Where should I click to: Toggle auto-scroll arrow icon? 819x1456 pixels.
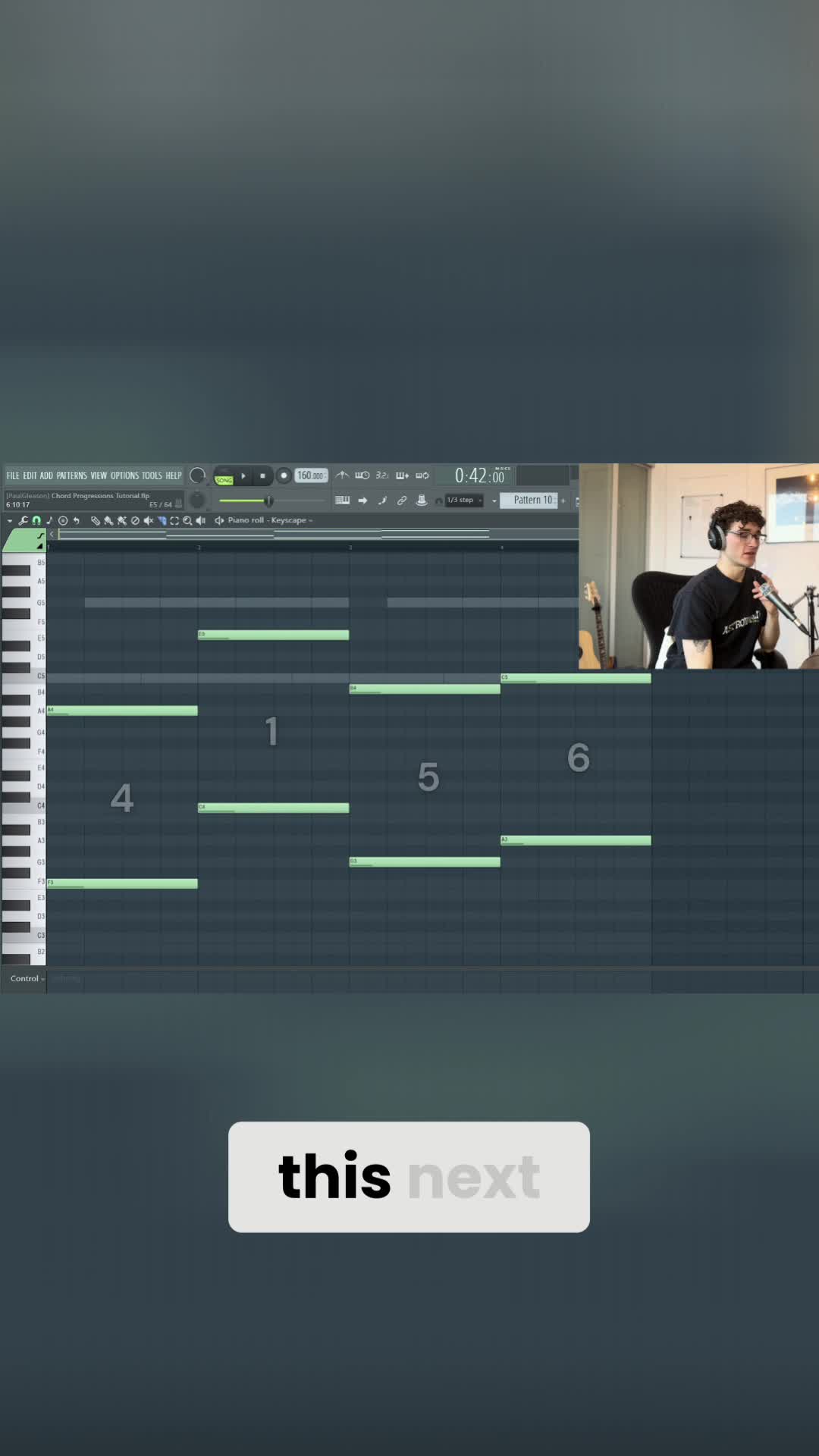(x=362, y=500)
